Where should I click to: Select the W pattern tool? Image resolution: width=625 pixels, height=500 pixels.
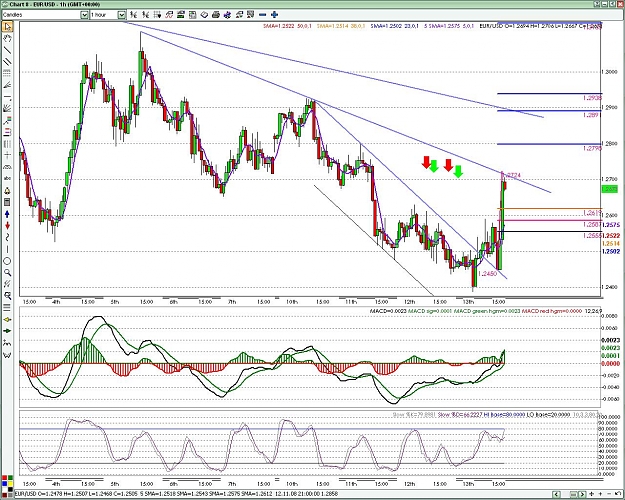7,354
